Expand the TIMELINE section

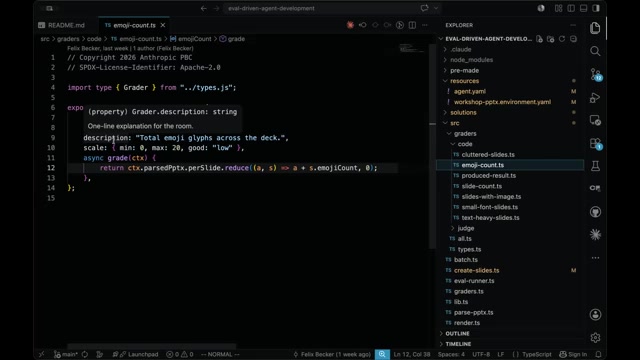pyautogui.click(x=458, y=344)
